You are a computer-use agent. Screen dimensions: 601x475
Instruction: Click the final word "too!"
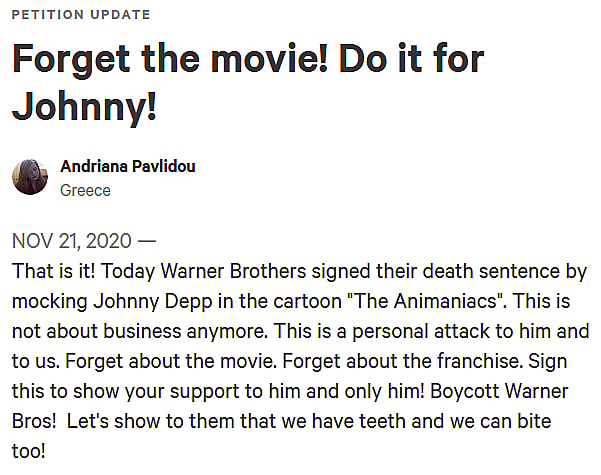coord(29,450)
